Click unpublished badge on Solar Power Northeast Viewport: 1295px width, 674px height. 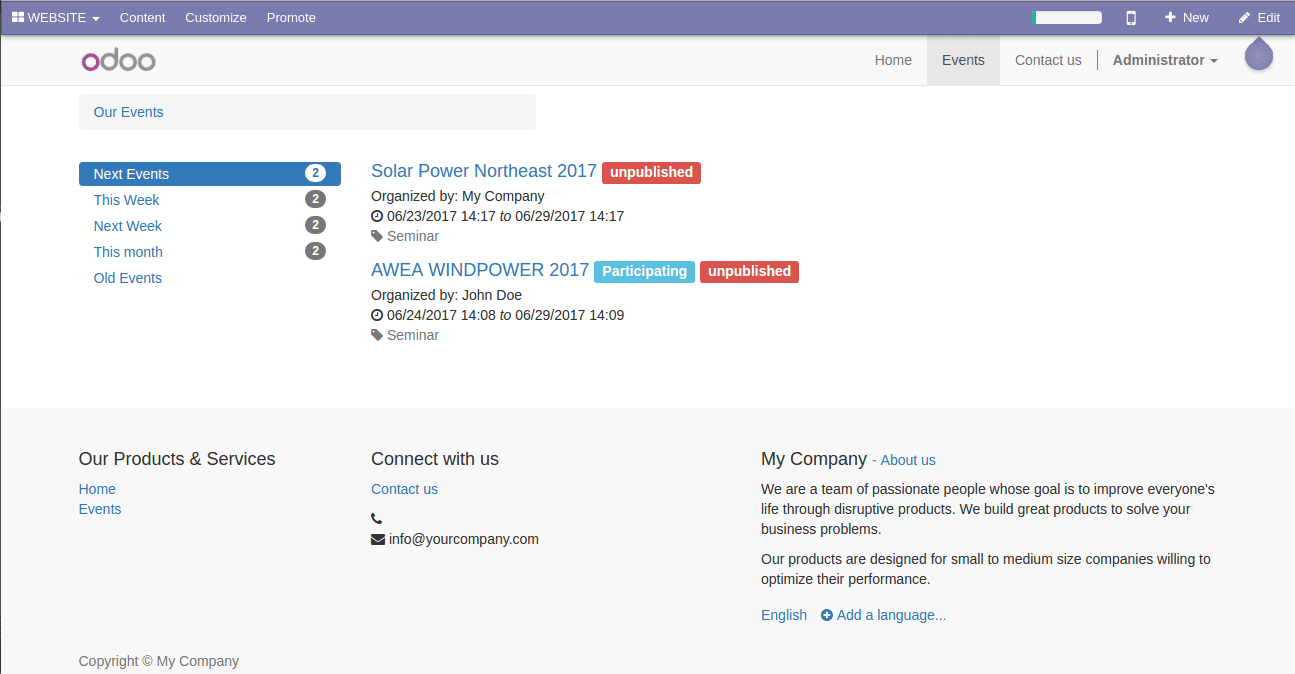point(651,172)
